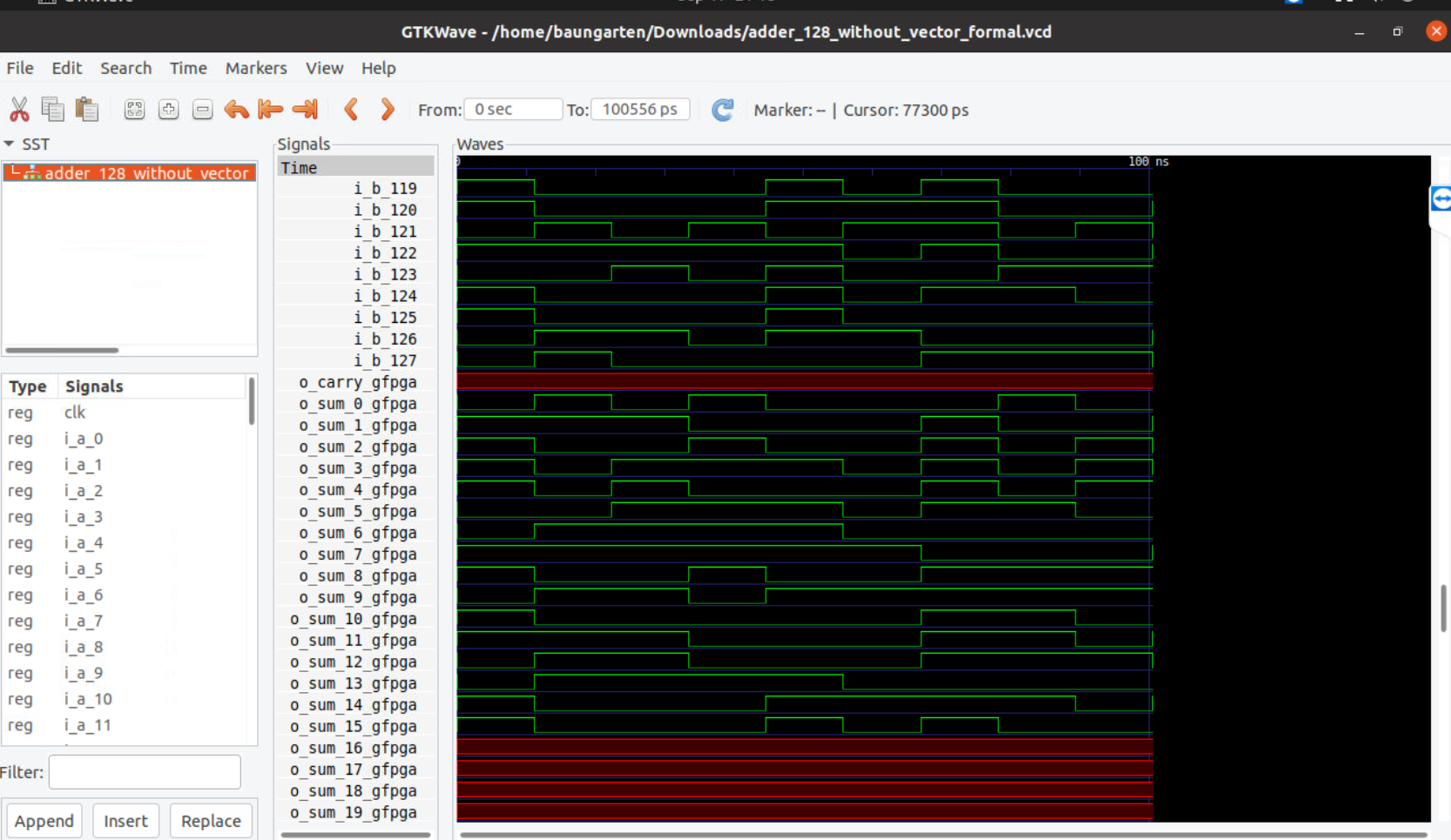The image size is (1451, 840).
Task: Click the 100 ns timeline marker
Action: point(1148,162)
